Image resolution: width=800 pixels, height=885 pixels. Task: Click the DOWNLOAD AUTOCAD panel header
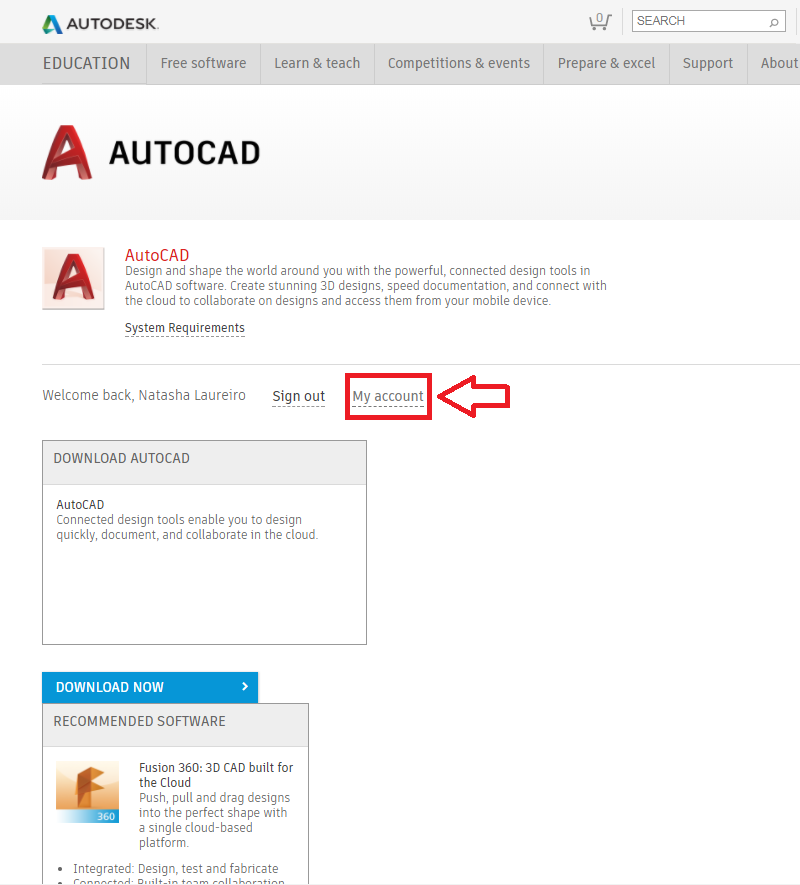204,462
